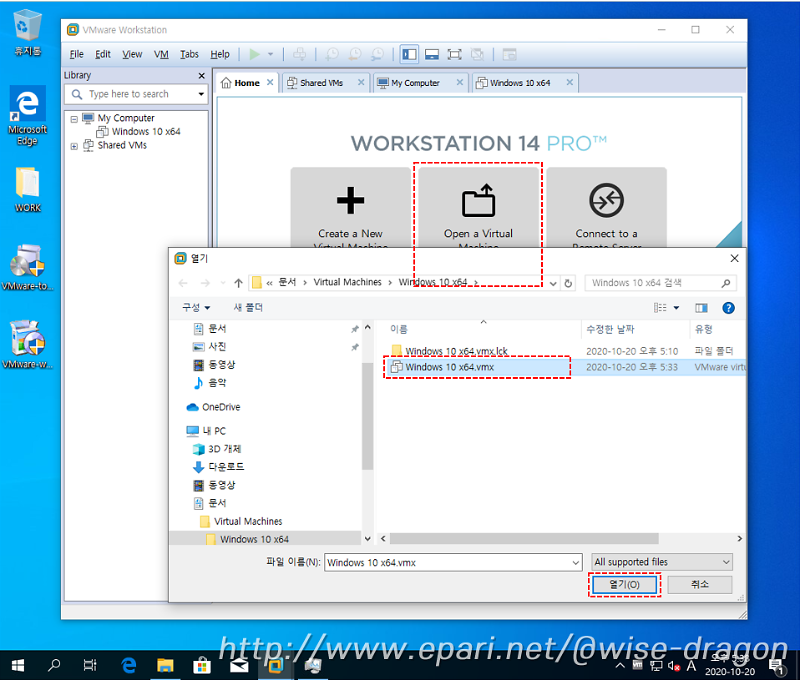This screenshot has width=800, height=680.
Task: Click the Open a Virtual Machine tile
Action: click(x=478, y=208)
